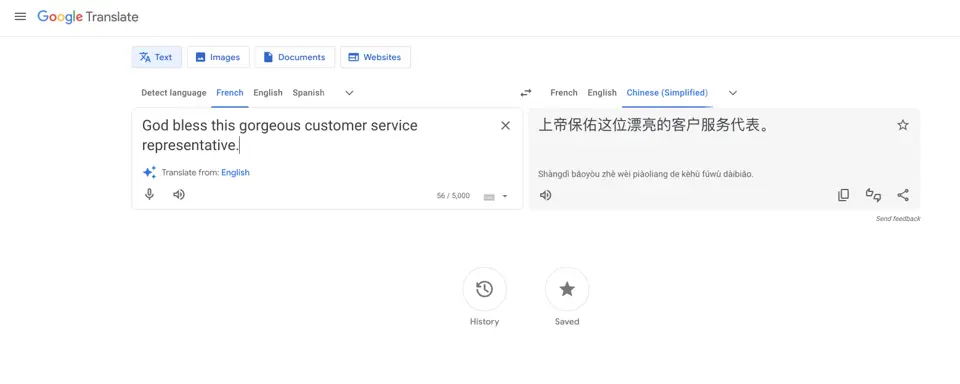
Task: Expand more source languages list
Action: 350,93
